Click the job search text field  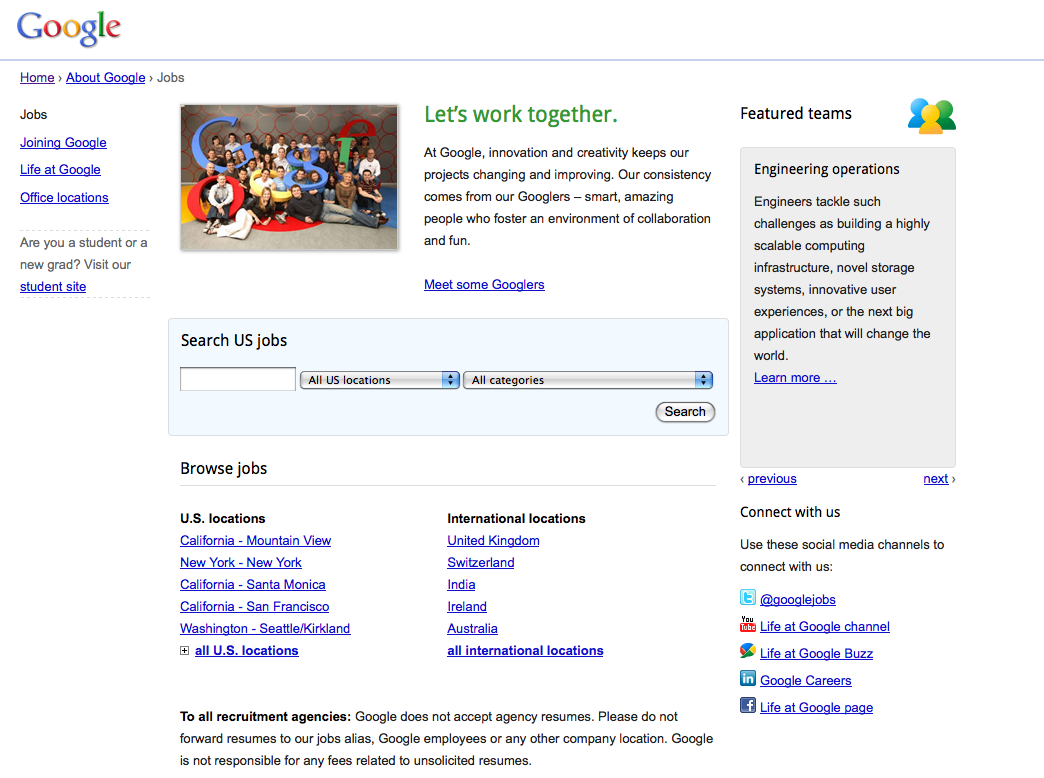[x=238, y=380]
